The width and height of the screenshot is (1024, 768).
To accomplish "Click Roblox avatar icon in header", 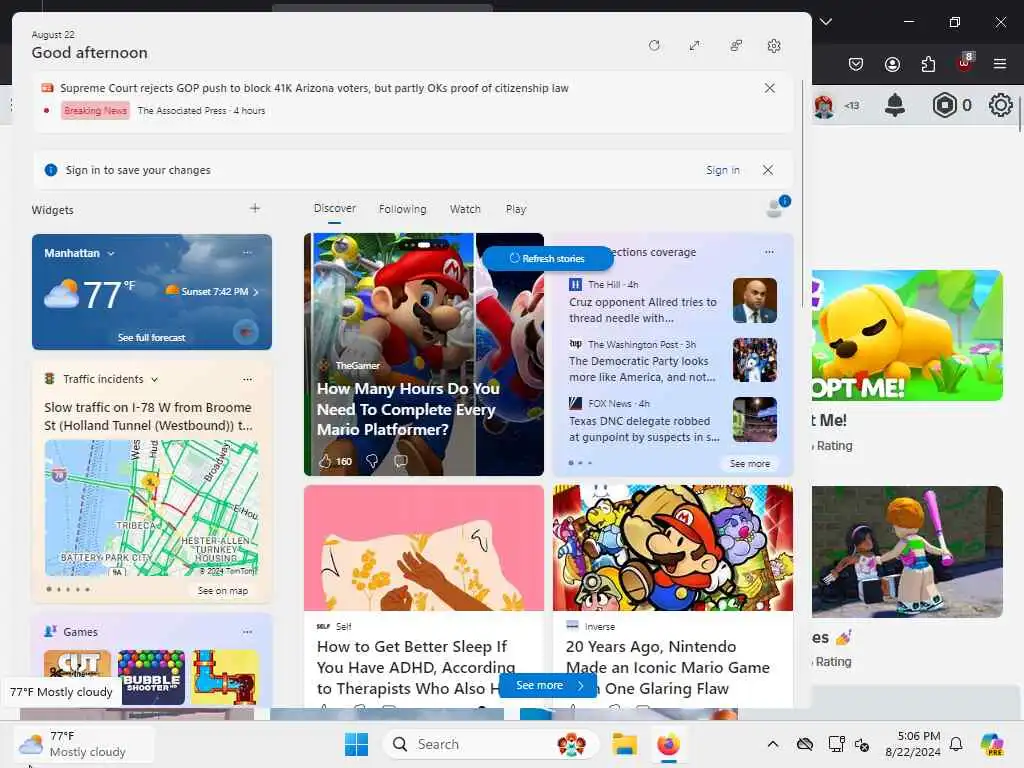I will [x=824, y=106].
